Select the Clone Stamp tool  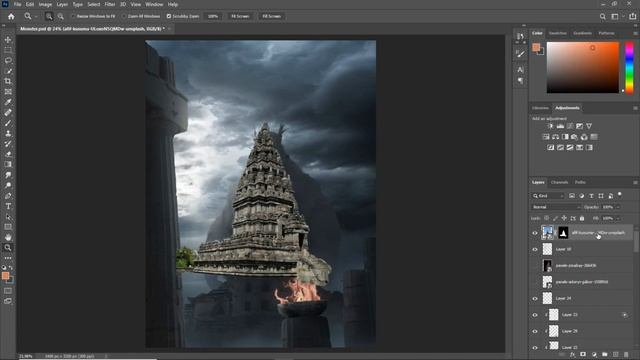click(x=8, y=133)
